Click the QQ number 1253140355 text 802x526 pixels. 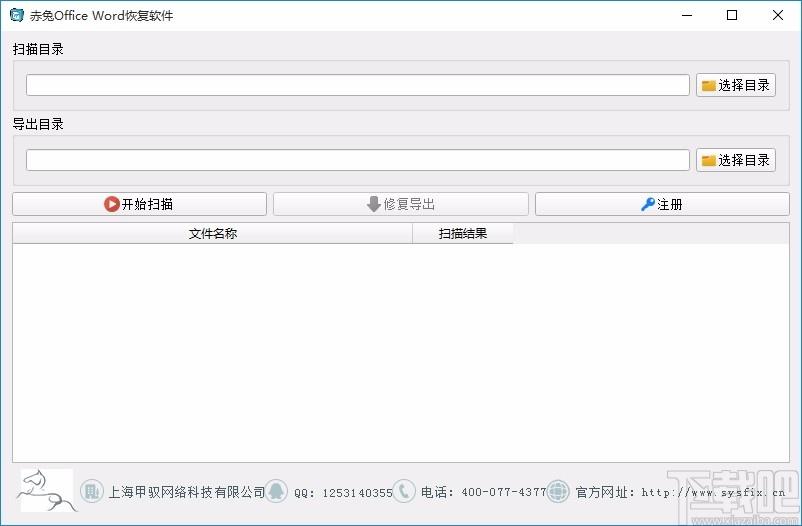pyautogui.click(x=358, y=493)
